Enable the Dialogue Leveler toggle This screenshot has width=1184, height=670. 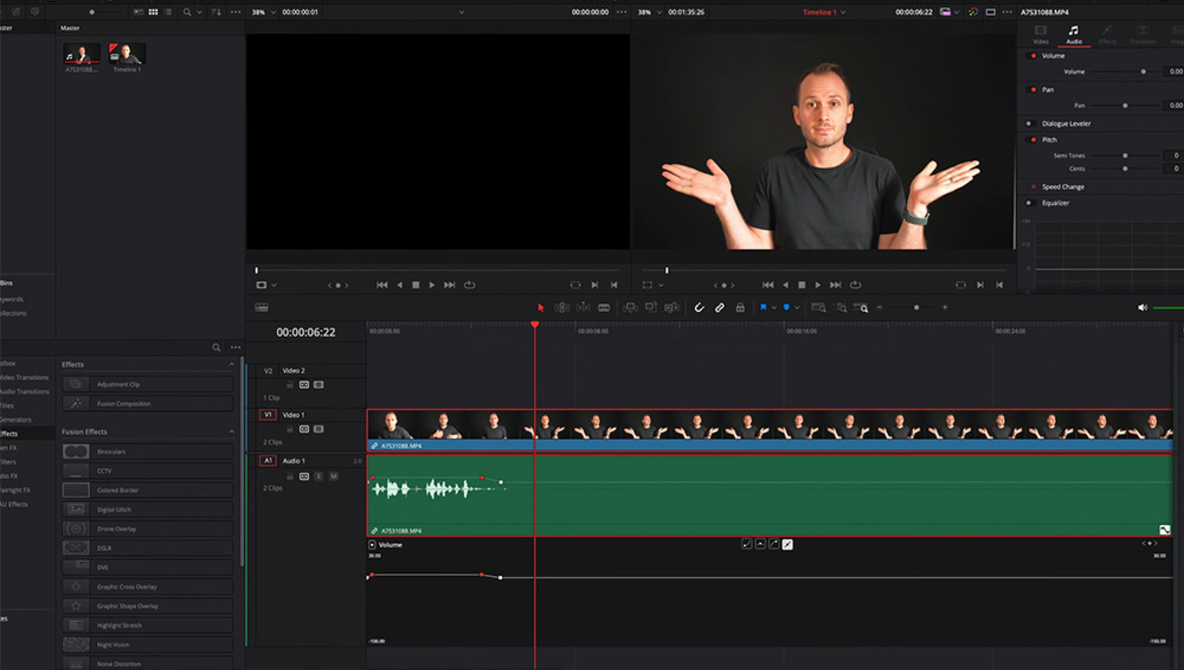tap(1029, 124)
